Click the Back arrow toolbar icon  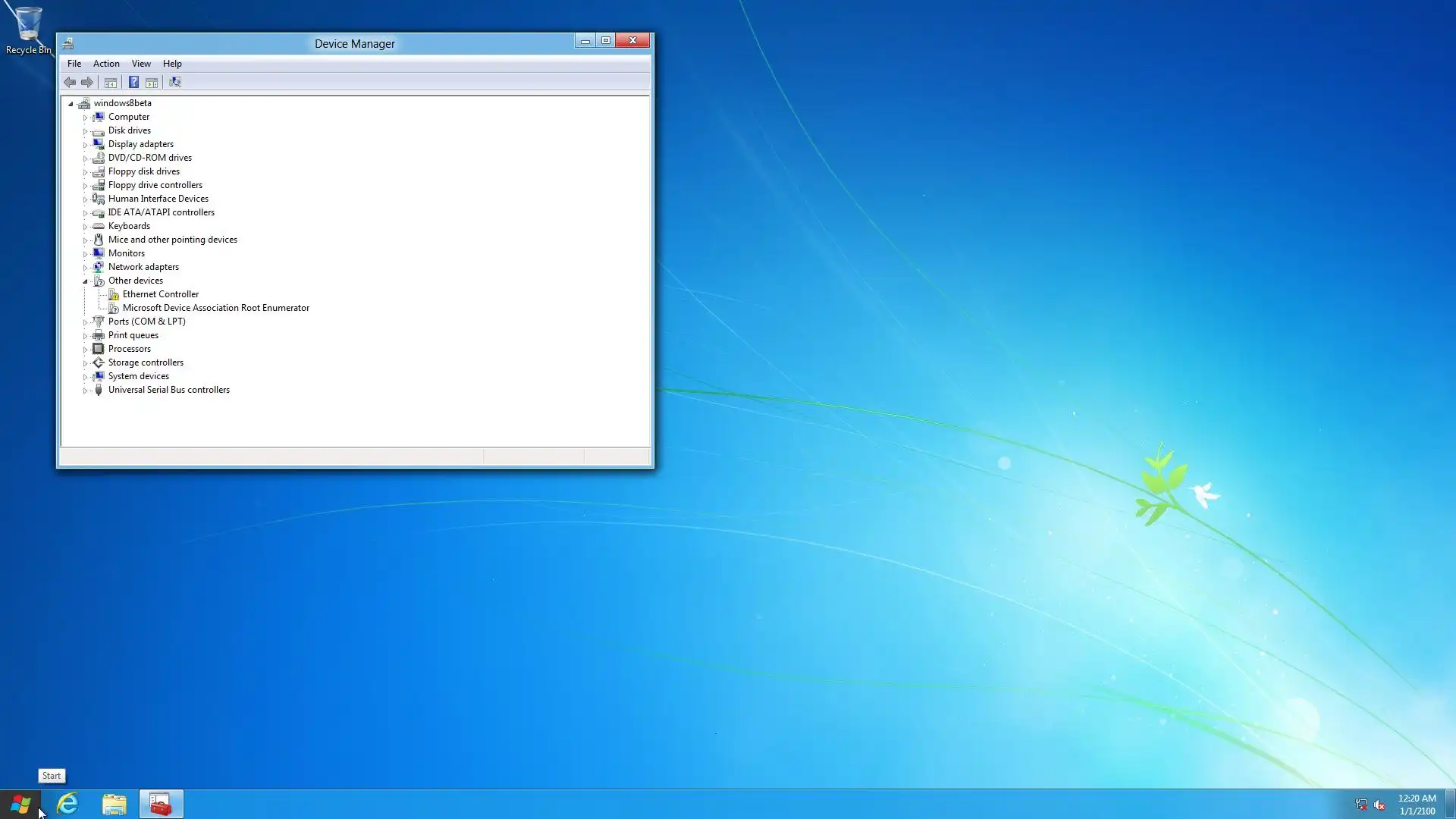coord(70,83)
